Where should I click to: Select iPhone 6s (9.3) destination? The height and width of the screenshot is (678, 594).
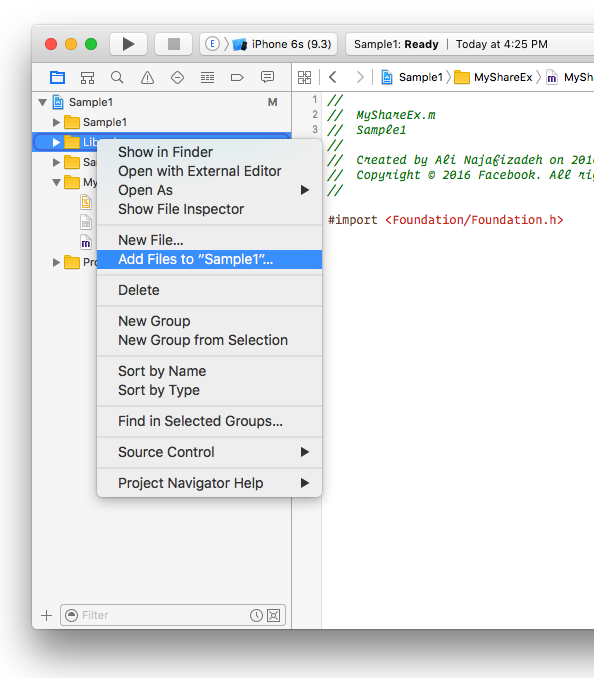(x=291, y=44)
